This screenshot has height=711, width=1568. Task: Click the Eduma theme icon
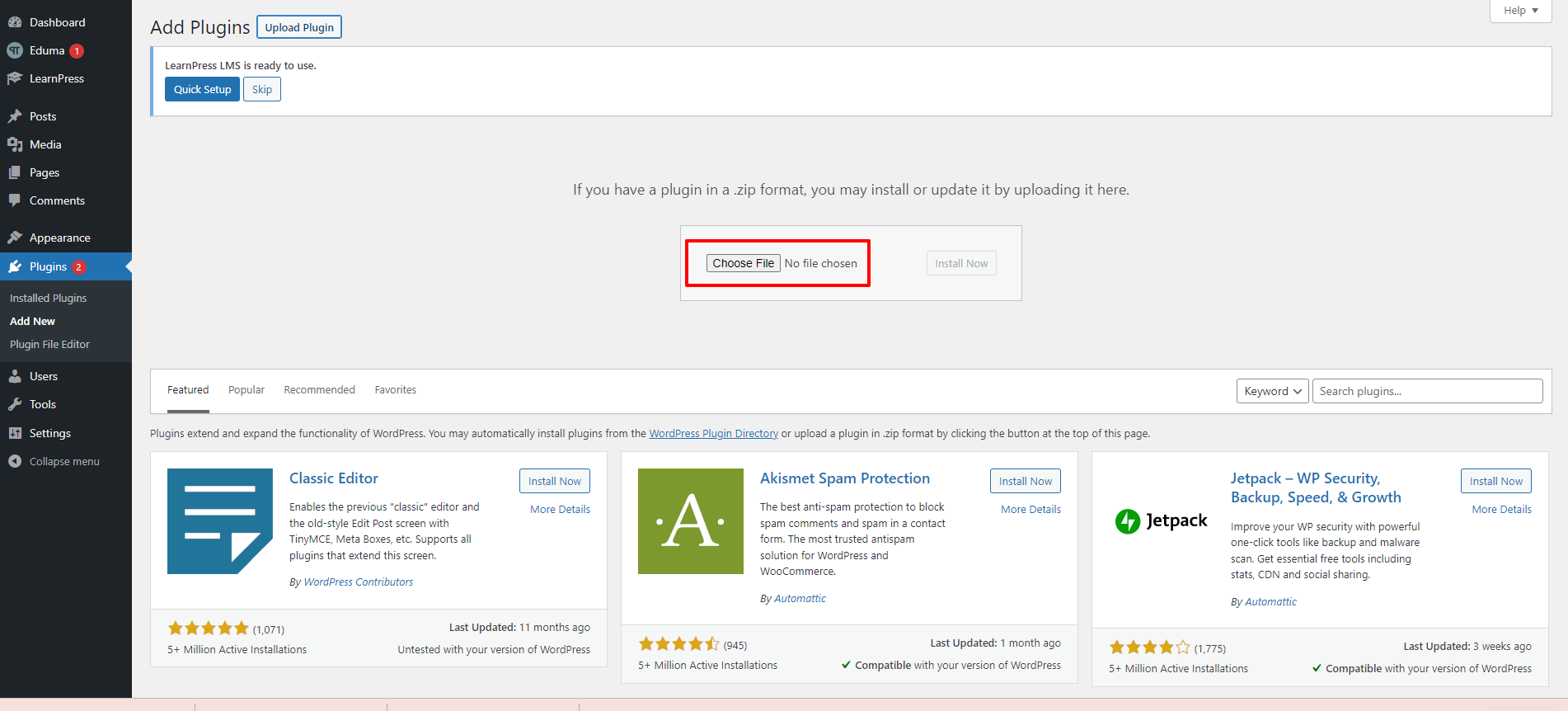[x=15, y=50]
